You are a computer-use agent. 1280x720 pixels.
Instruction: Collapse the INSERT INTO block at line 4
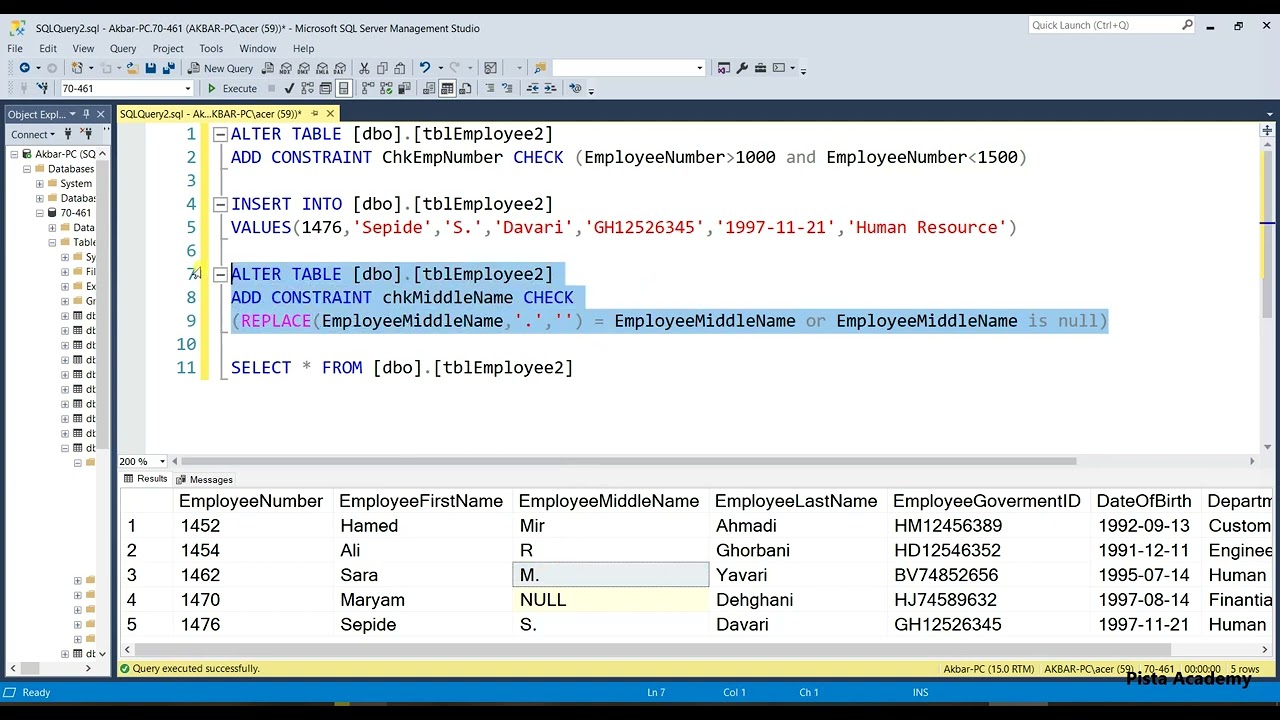(220, 204)
